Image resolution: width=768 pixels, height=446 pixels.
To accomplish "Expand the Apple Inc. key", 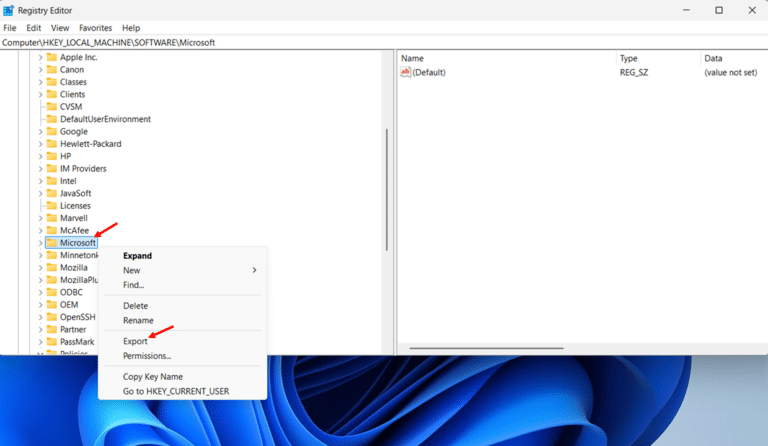I will tap(40, 57).
